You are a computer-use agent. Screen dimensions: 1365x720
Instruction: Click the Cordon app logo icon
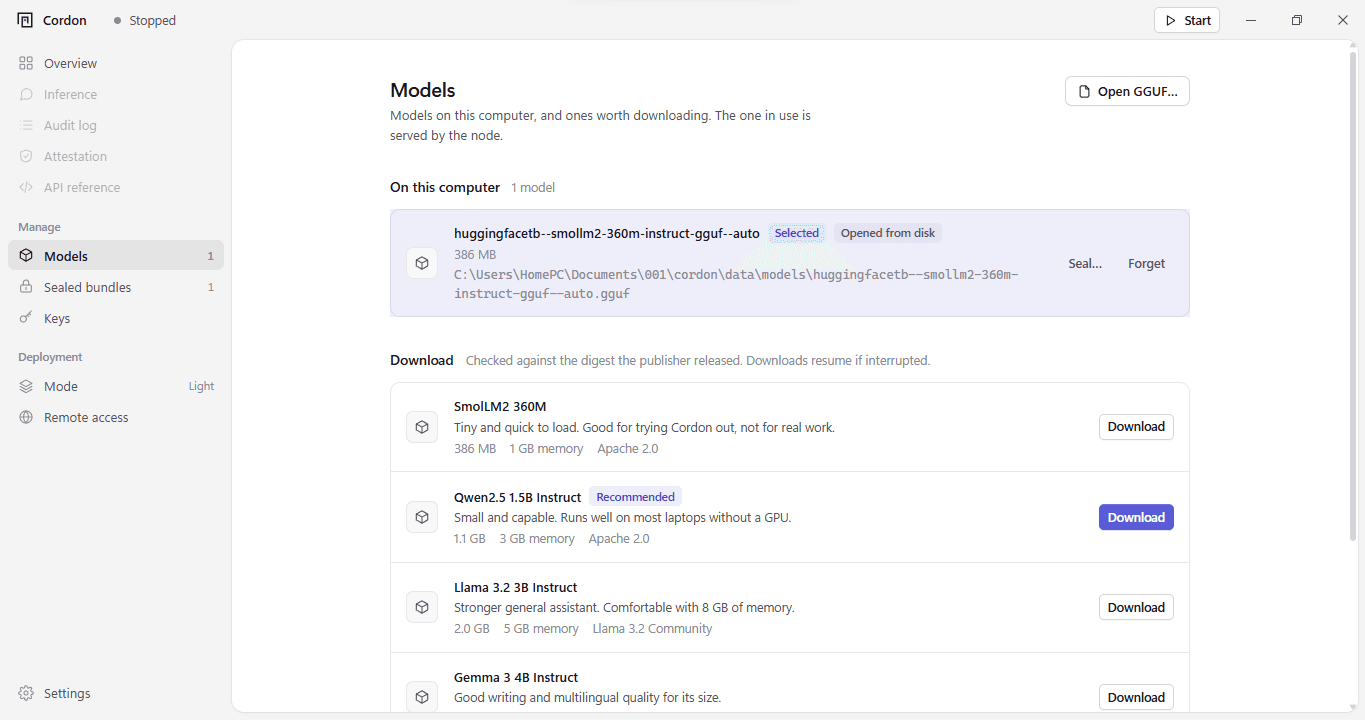click(x=25, y=20)
